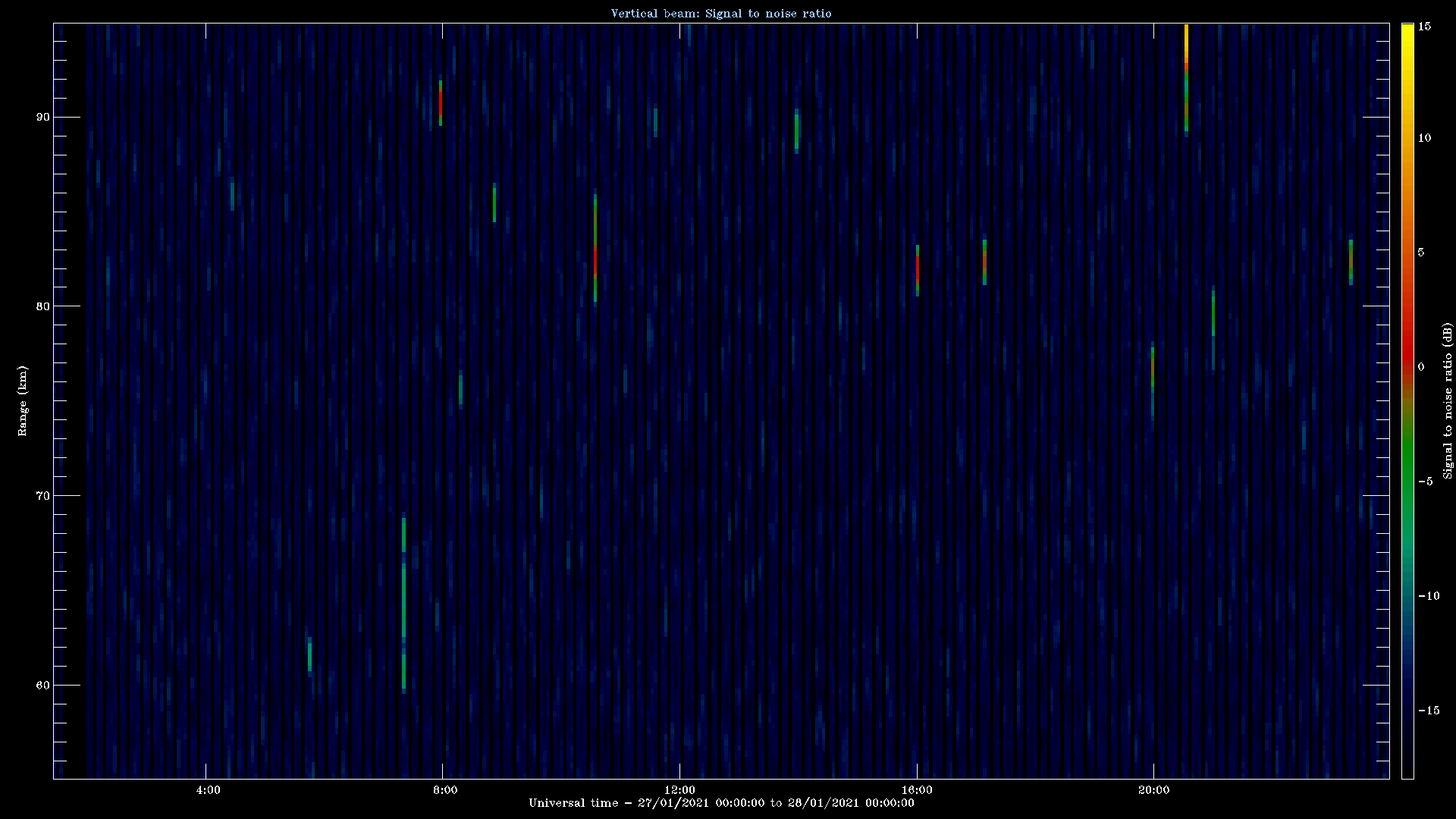Click the red-green streak near 10:30 at 83 km
The image size is (1456, 819).
[x=595, y=248]
